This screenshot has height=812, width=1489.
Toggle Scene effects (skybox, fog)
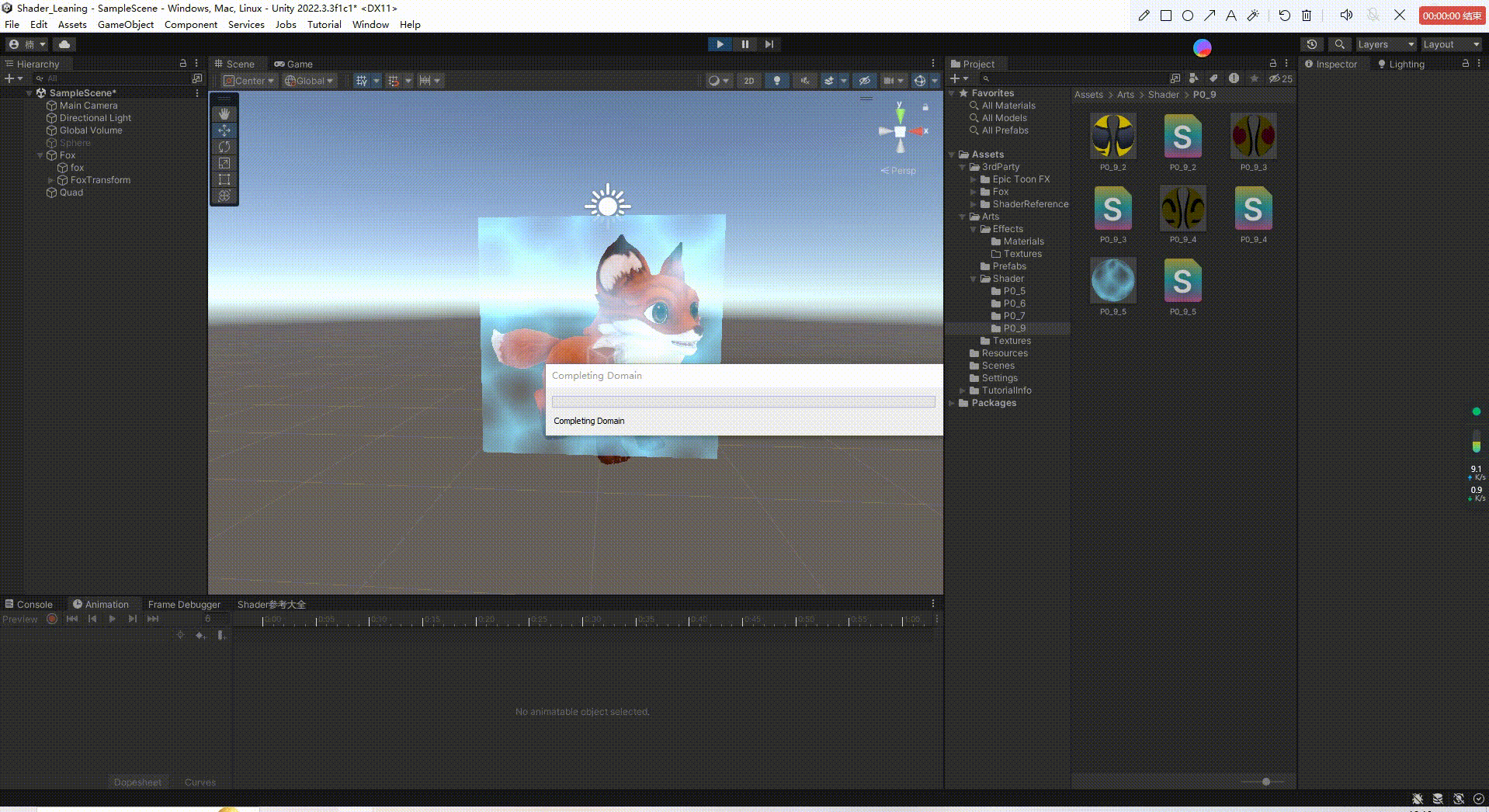pyautogui.click(x=829, y=81)
